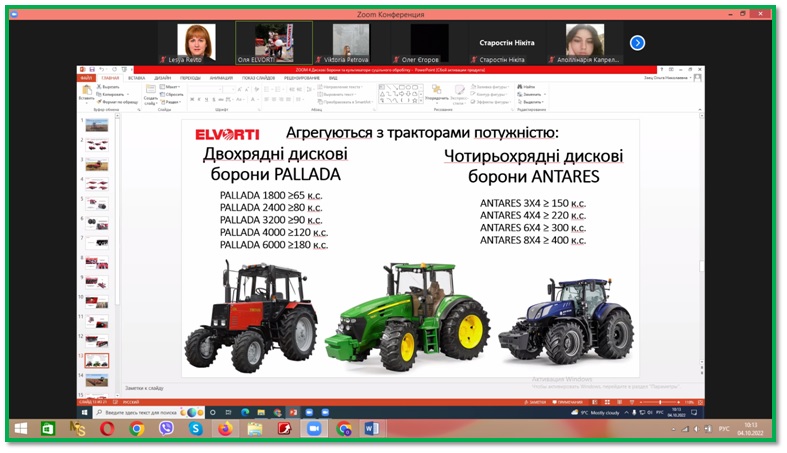Click the green John Deere tractor image
Viewport: 787px width, 453px height.
point(407,316)
